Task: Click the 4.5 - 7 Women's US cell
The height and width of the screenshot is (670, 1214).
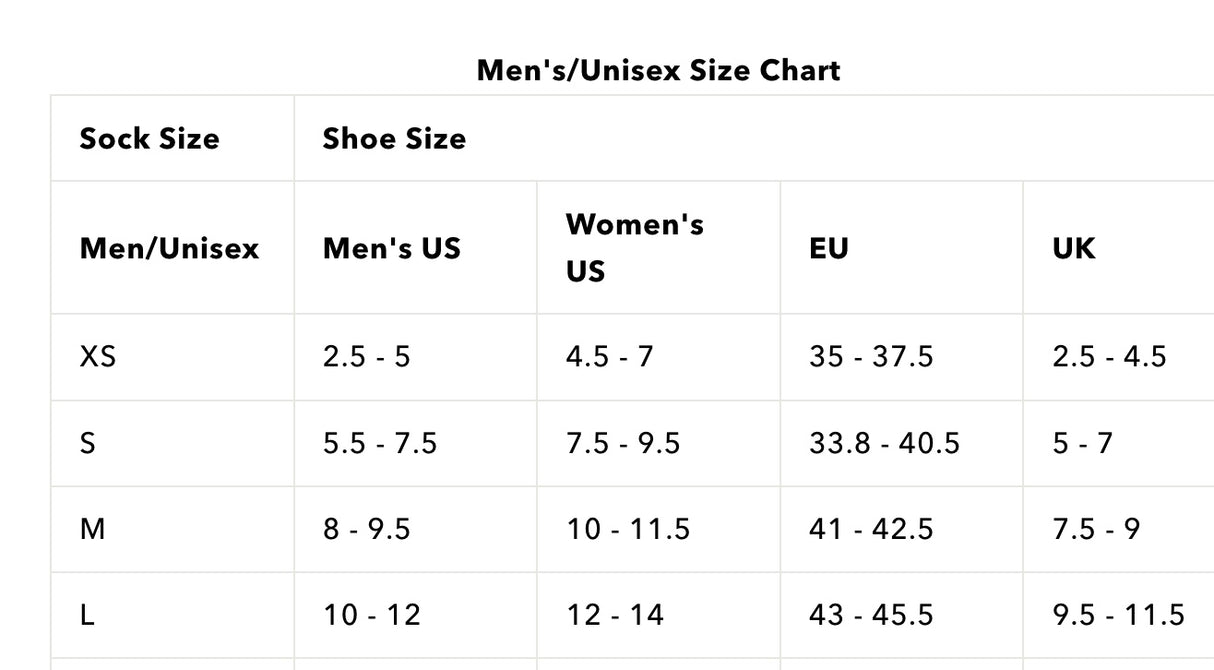Action: coord(609,356)
